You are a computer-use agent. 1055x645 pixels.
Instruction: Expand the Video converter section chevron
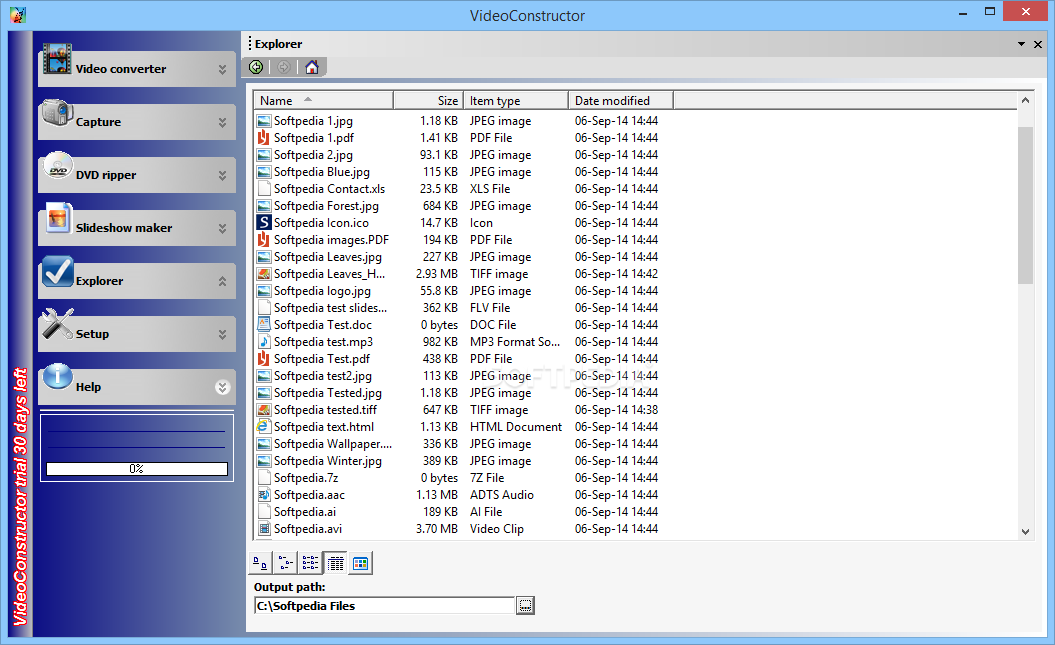click(223, 69)
